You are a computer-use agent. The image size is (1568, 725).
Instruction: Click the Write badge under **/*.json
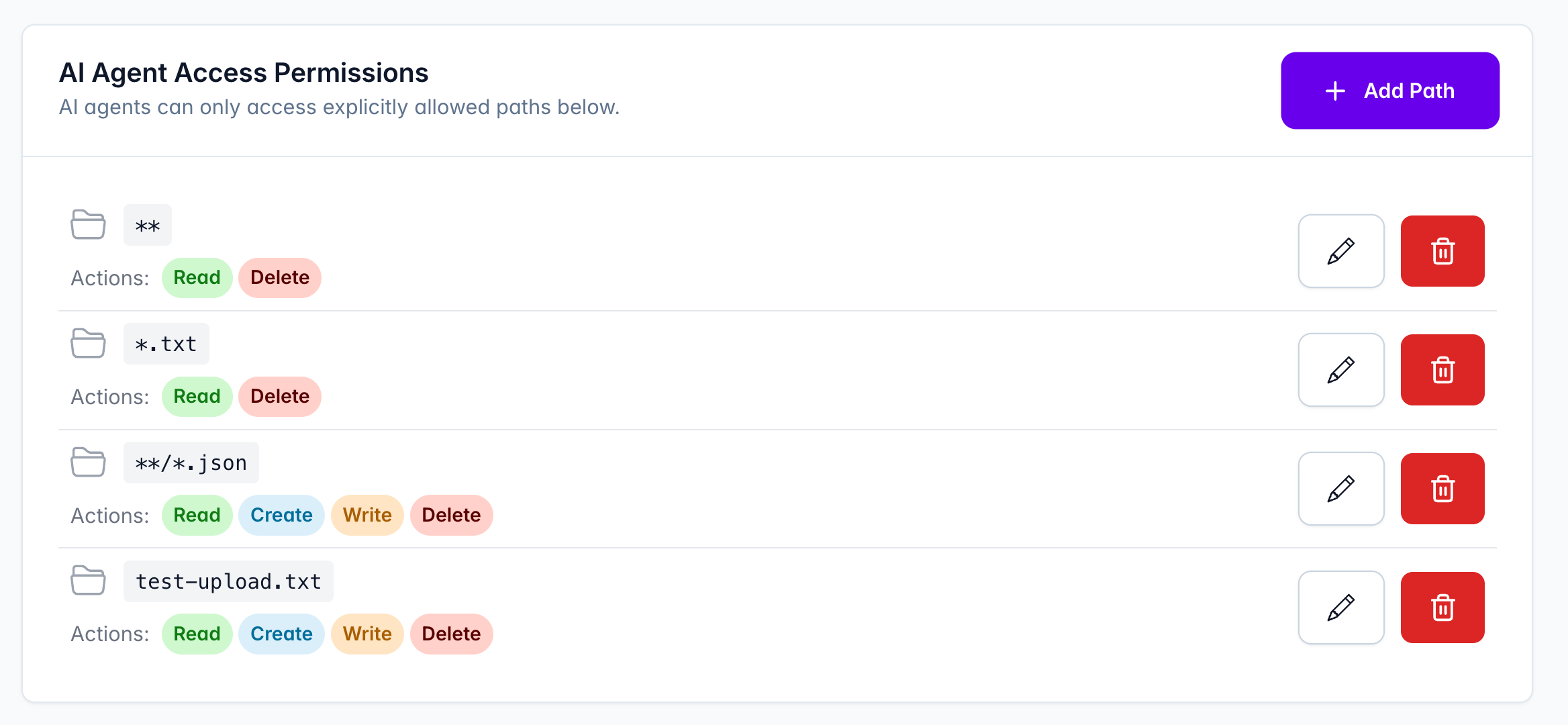(367, 516)
